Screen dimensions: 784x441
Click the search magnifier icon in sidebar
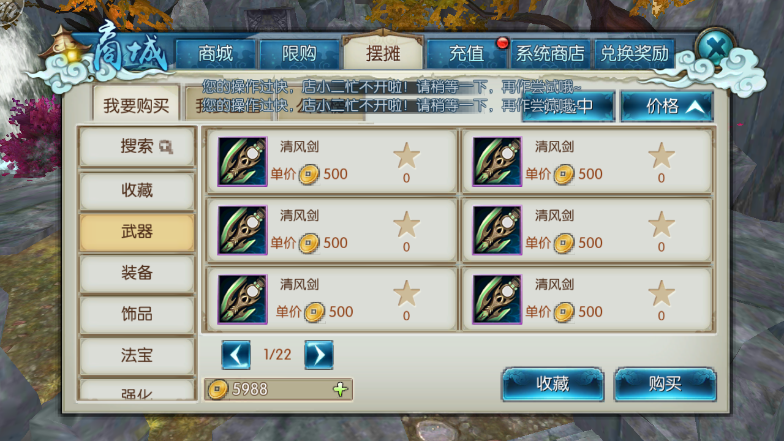166,146
